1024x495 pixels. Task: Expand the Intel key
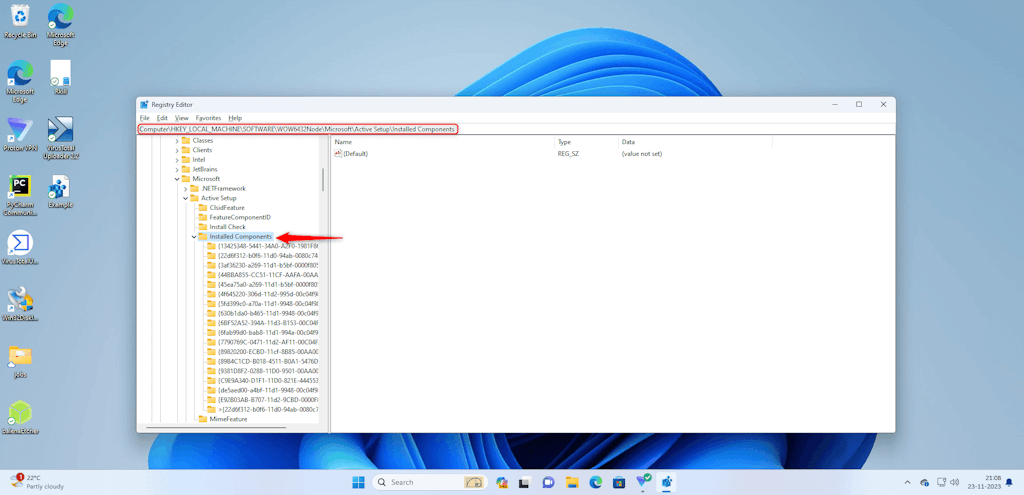click(177, 159)
